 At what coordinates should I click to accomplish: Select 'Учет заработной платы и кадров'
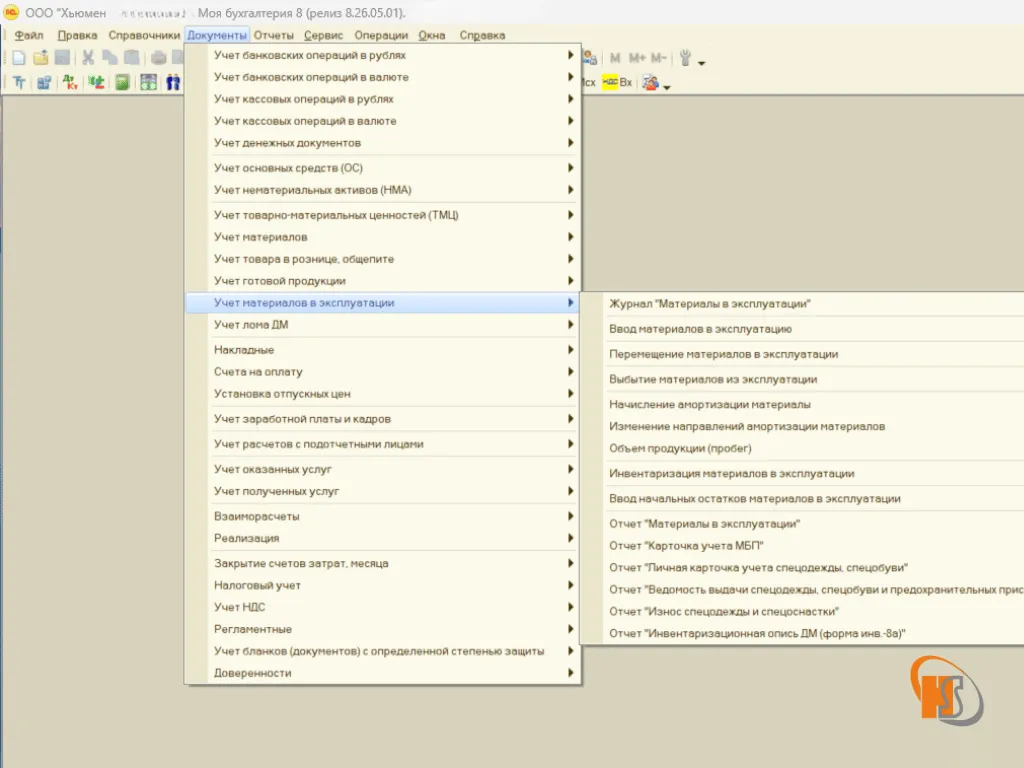pos(383,419)
